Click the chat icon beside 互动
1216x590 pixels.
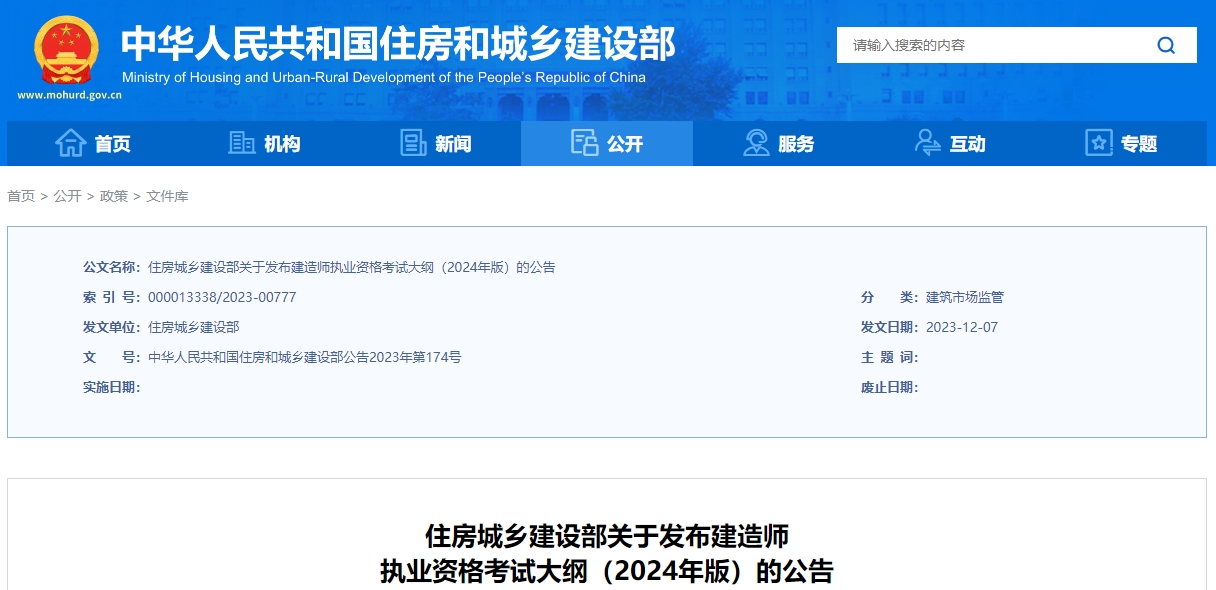(927, 143)
